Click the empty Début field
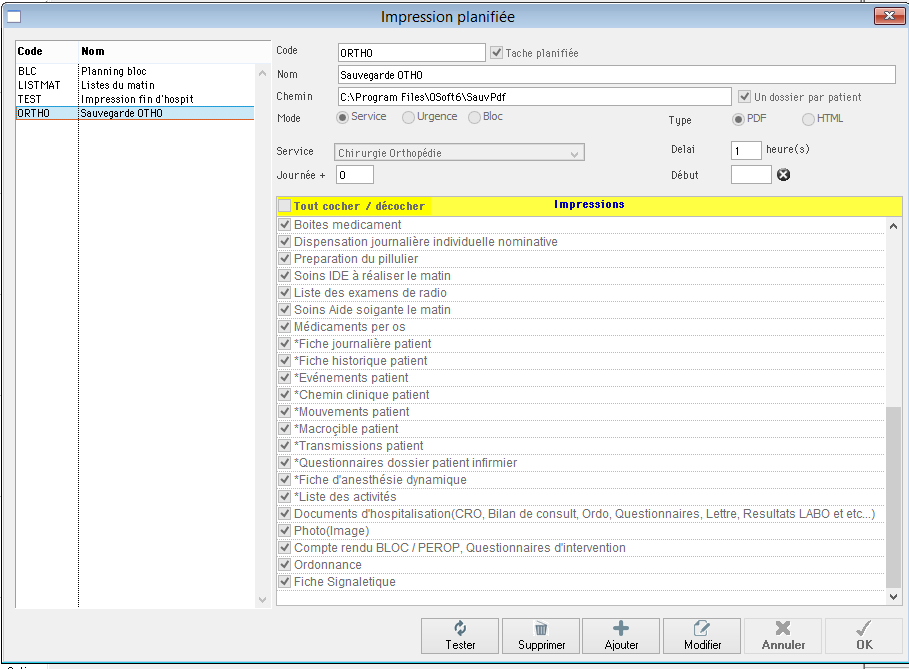Image resolution: width=909 pixels, height=669 pixels. pos(751,174)
